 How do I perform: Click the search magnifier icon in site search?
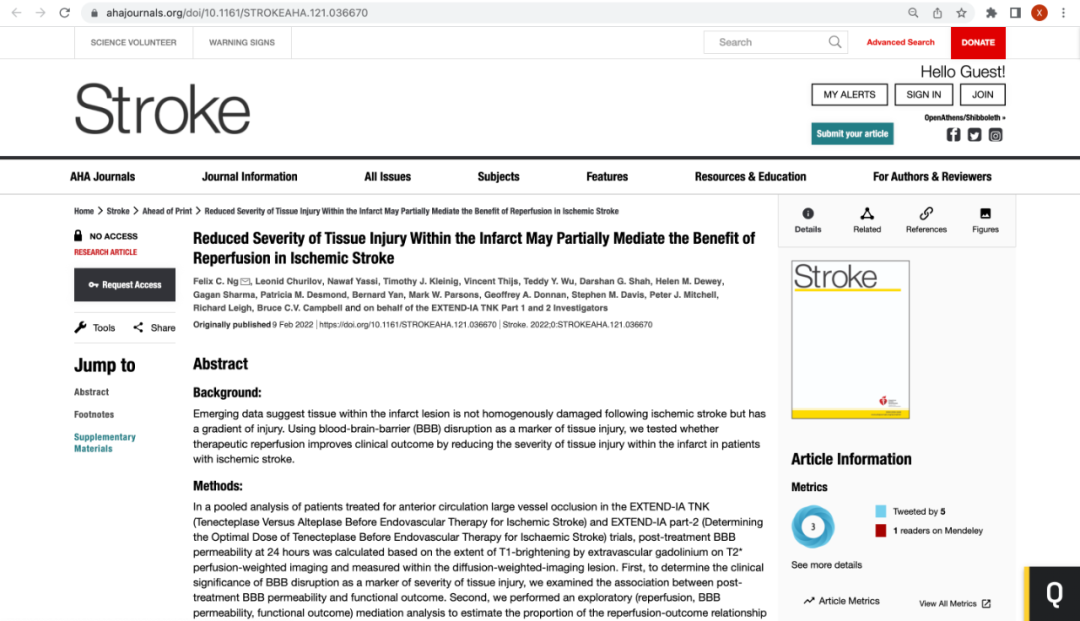coord(835,42)
